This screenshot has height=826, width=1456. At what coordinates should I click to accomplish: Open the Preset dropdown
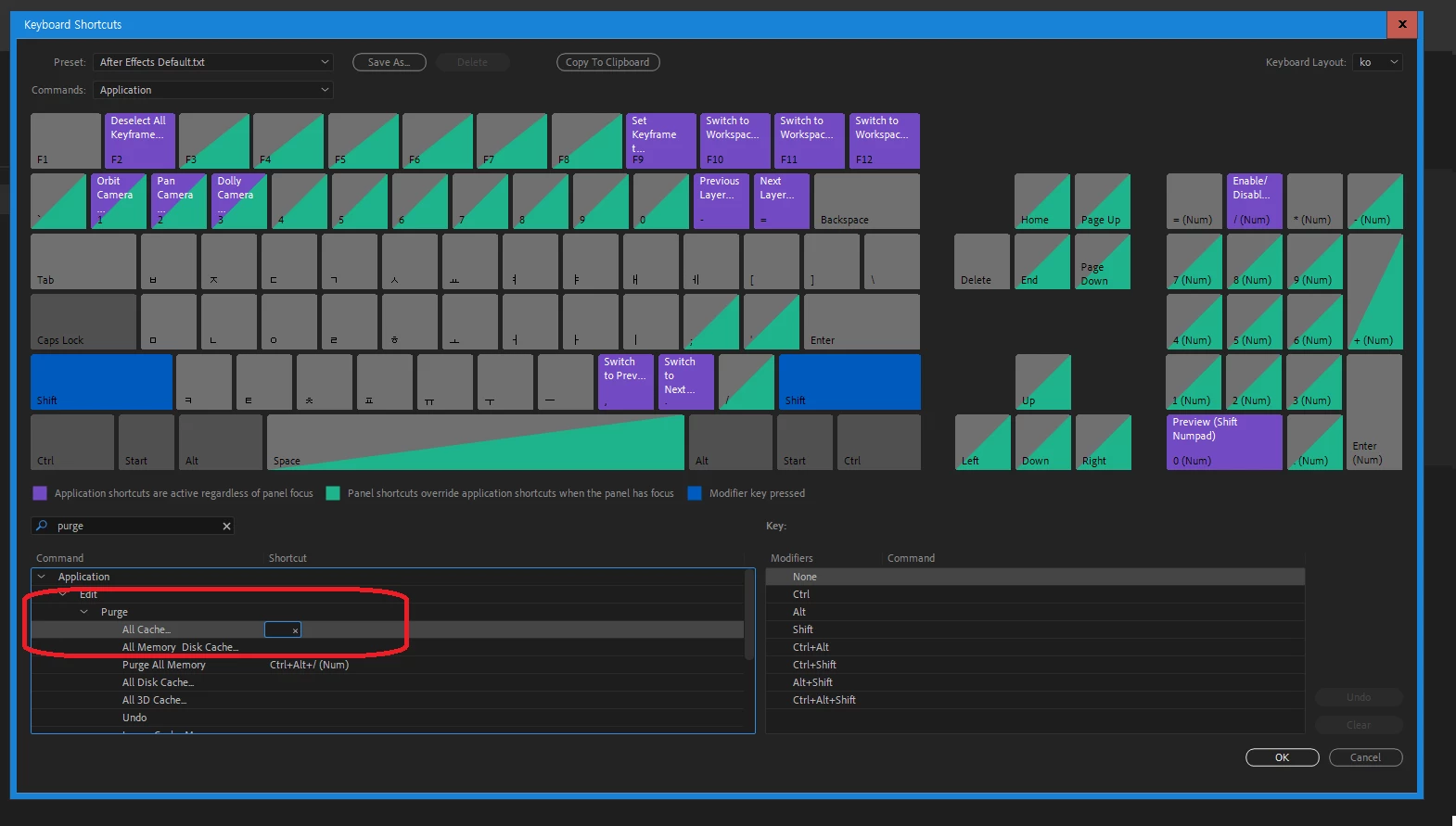click(x=213, y=62)
